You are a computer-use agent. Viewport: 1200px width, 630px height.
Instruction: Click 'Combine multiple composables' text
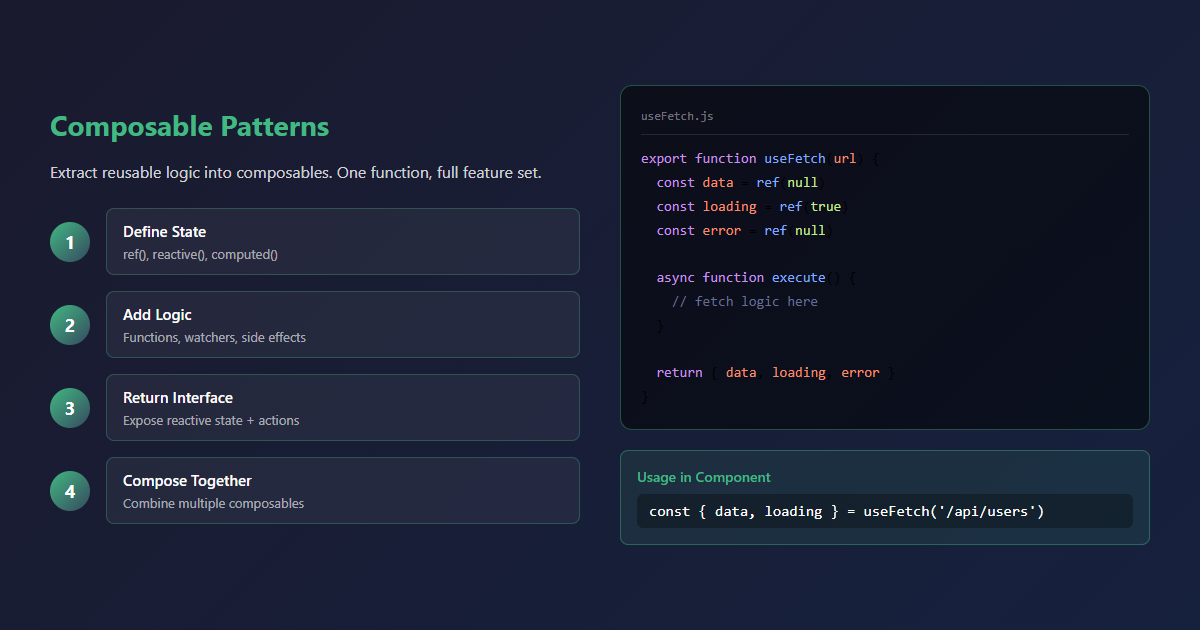point(213,503)
